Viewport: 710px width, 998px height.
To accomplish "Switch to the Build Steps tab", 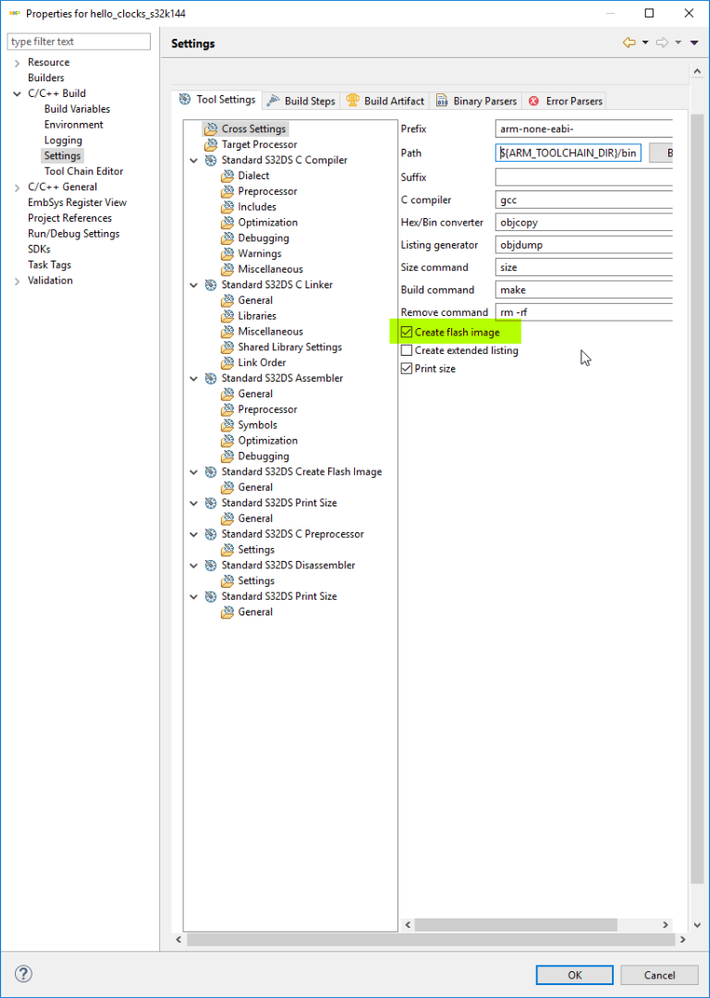I will [302, 101].
